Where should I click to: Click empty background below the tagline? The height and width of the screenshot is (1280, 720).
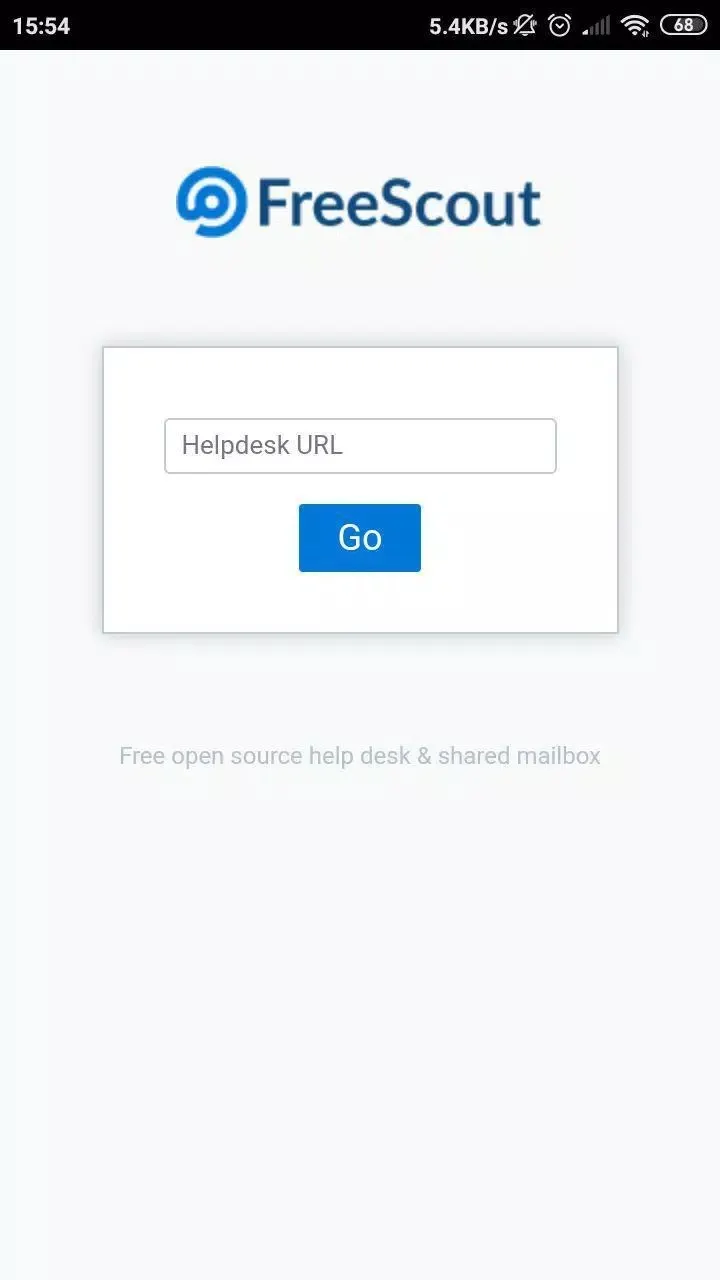coord(360,1000)
